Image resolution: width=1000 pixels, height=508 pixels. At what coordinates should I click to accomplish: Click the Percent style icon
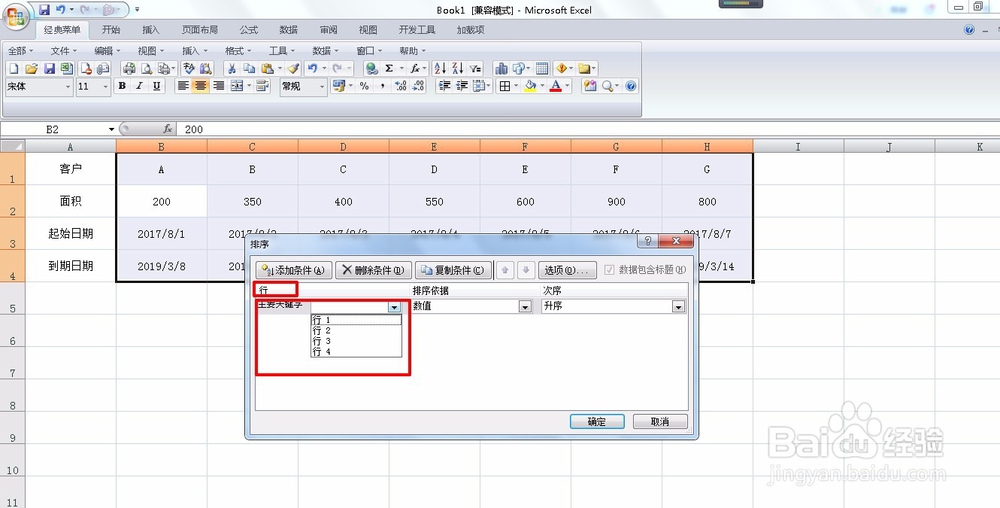tap(364, 86)
